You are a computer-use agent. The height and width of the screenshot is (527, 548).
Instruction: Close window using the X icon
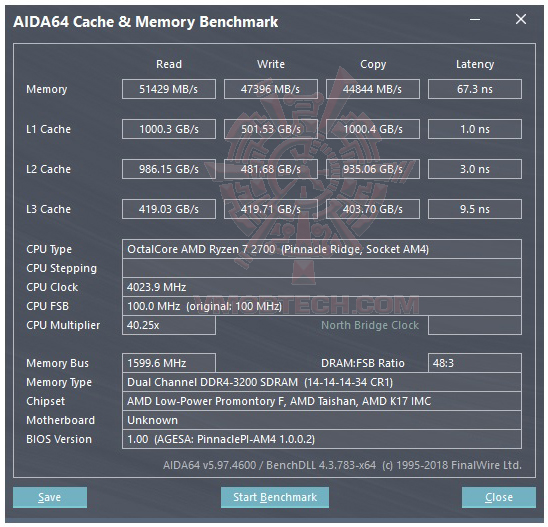pyautogui.click(x=521, y=19)
